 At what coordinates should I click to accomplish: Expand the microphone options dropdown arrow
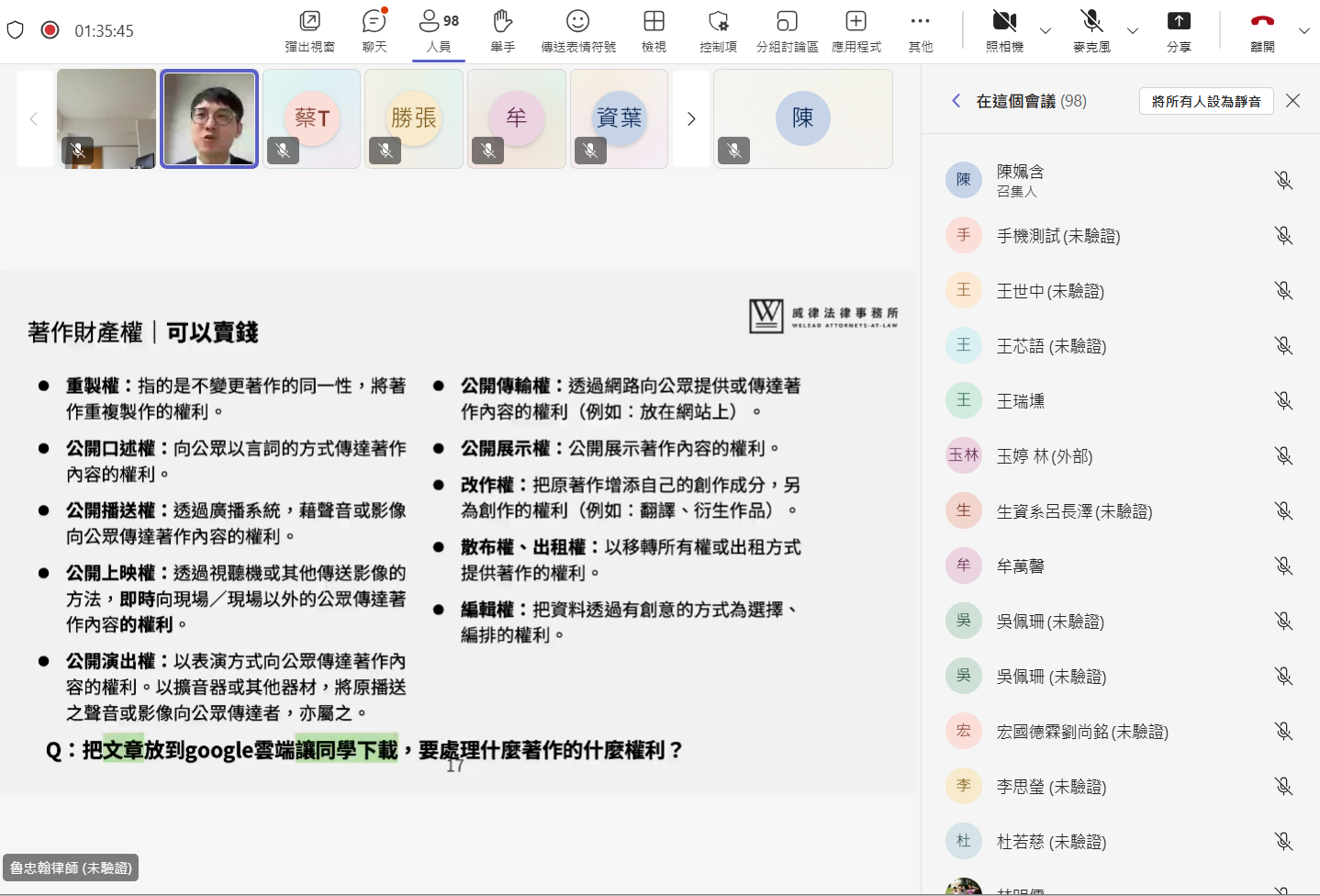[1133, 31]
